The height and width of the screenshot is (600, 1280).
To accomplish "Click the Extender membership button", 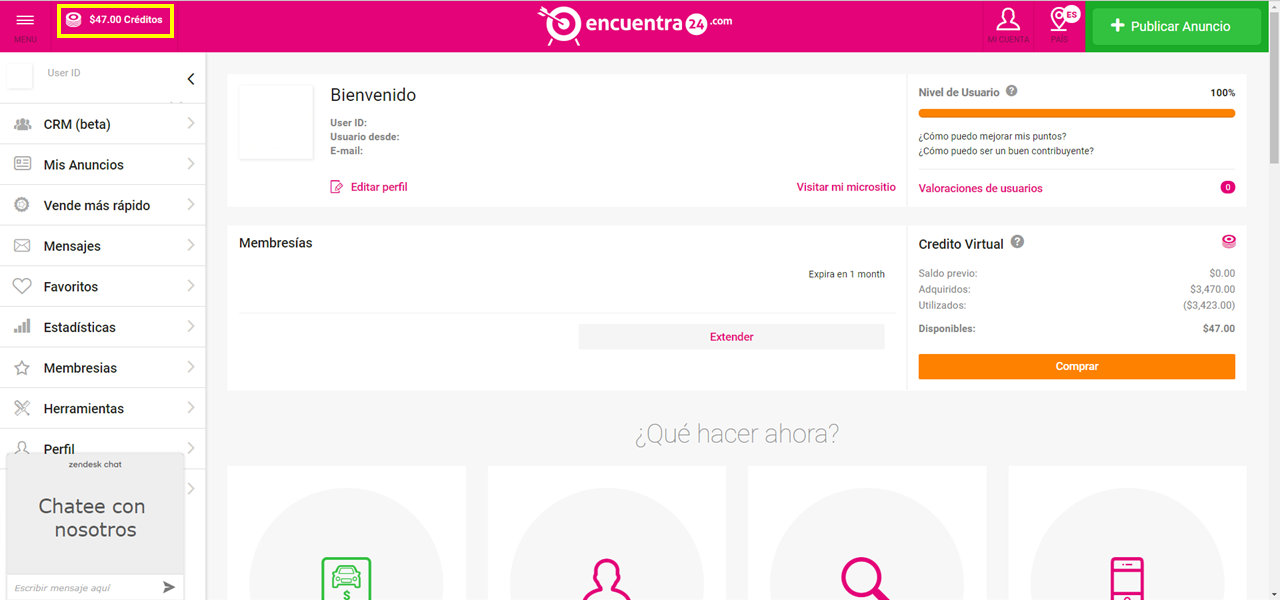I will point(731,337).
